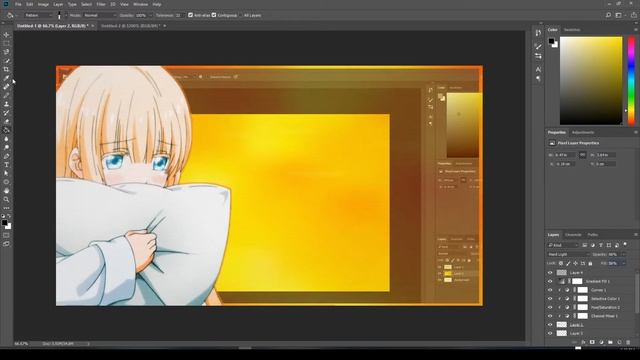Click the lock all padlock icon
Viewport: 640px width, 360px height.
coord(590,264)
